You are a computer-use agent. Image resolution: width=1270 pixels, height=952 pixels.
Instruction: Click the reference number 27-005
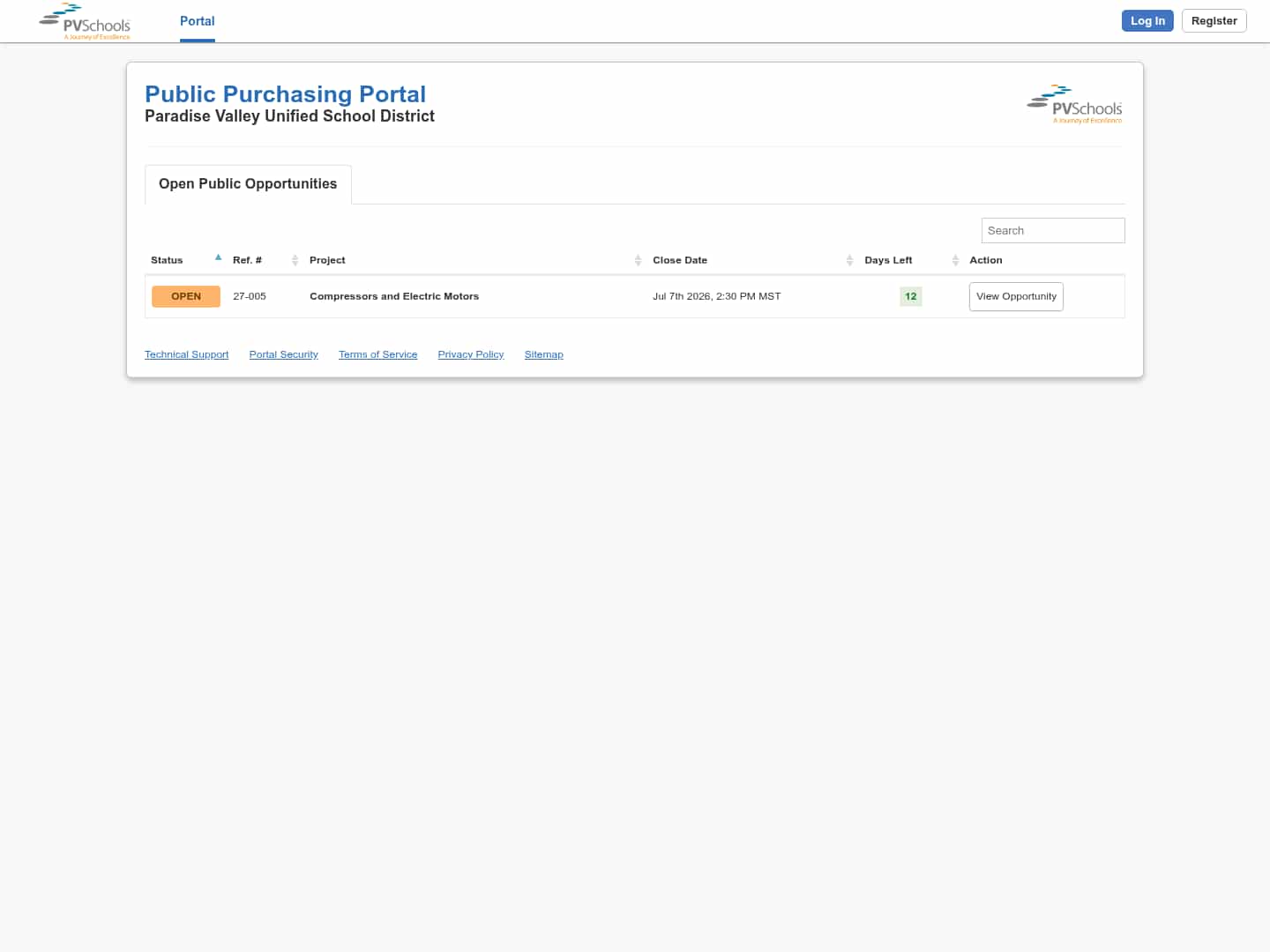coord(250,296)
